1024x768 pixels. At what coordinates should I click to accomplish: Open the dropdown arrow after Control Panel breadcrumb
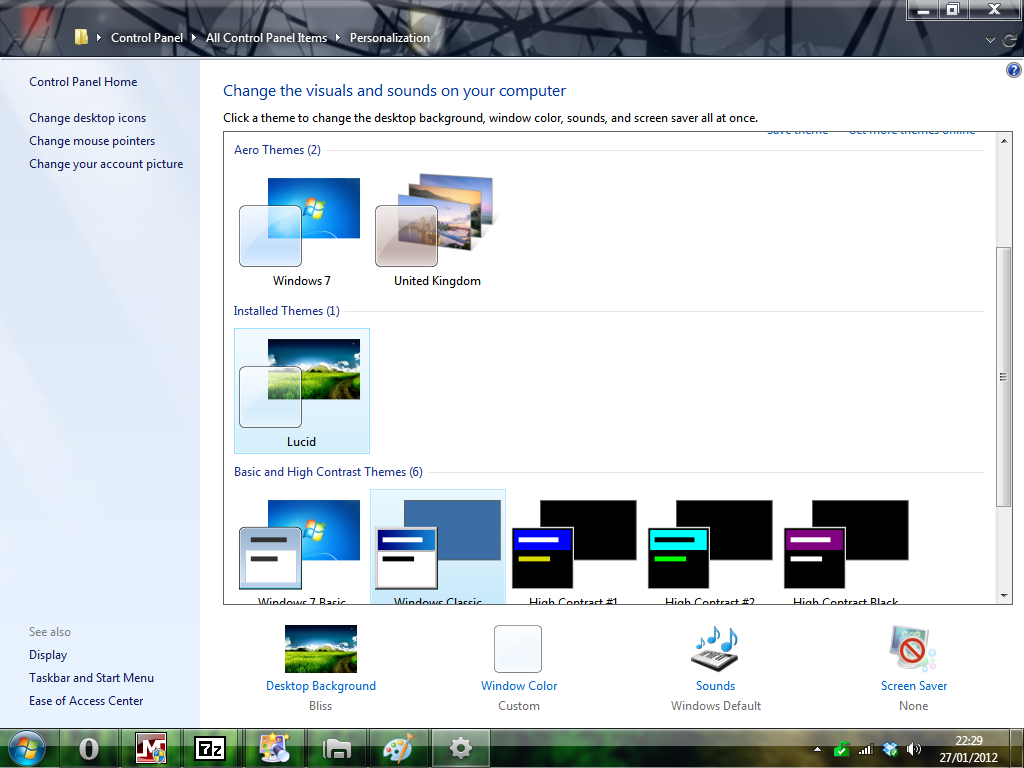click(x=194, y=38)
